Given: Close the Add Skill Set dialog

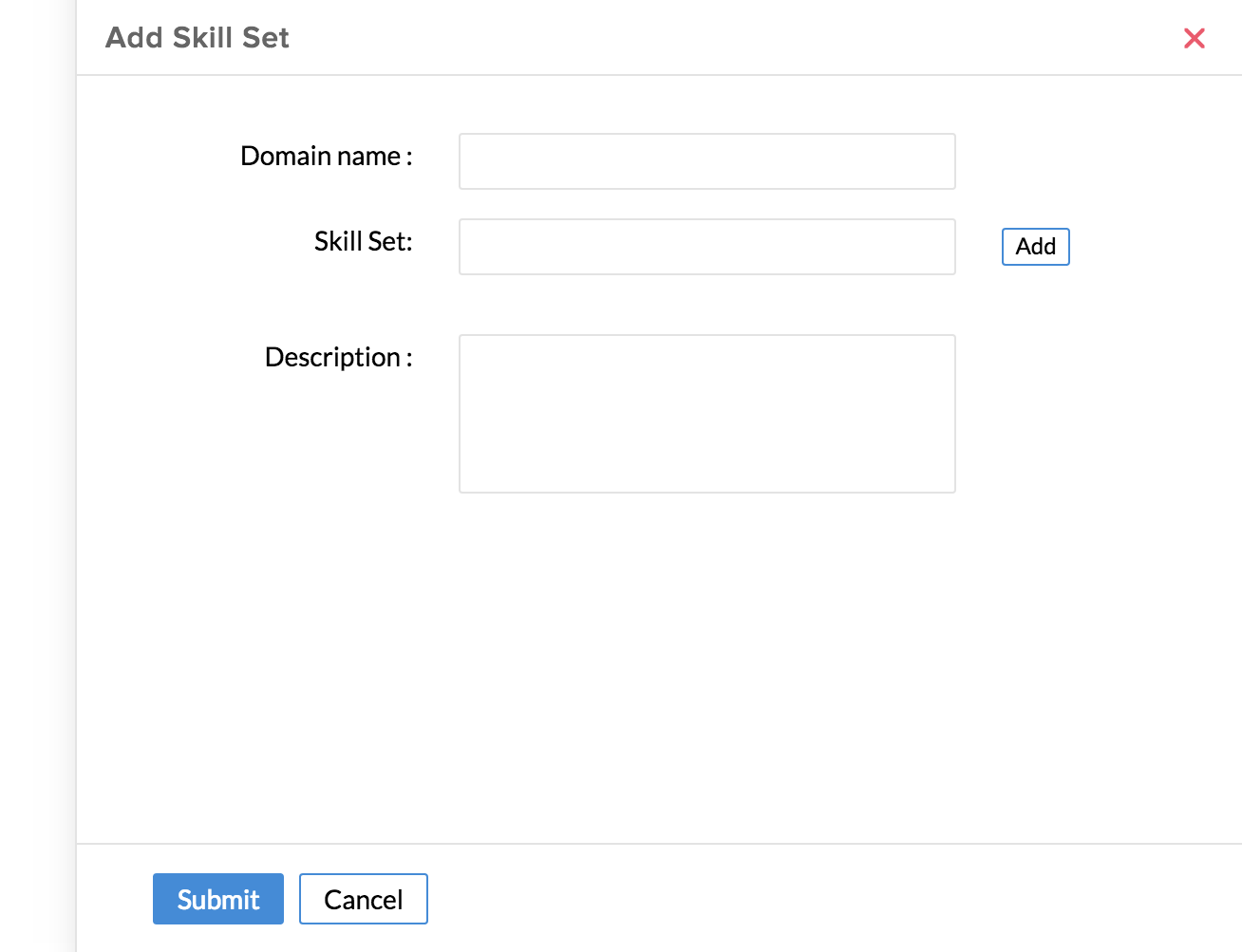Looking at the screenshot, I should 1194,38.
